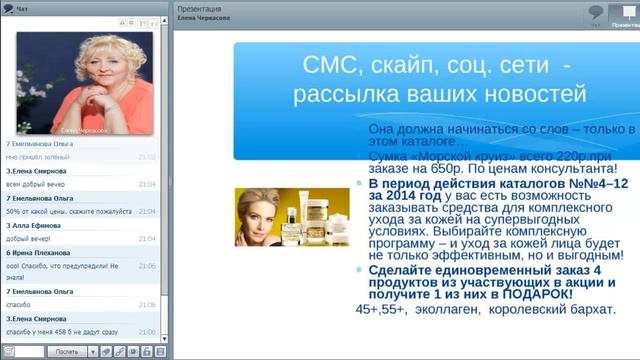Click the presenter name Елена Черкасова in the header
Screen dimensions: 640x360
point(204,18)
